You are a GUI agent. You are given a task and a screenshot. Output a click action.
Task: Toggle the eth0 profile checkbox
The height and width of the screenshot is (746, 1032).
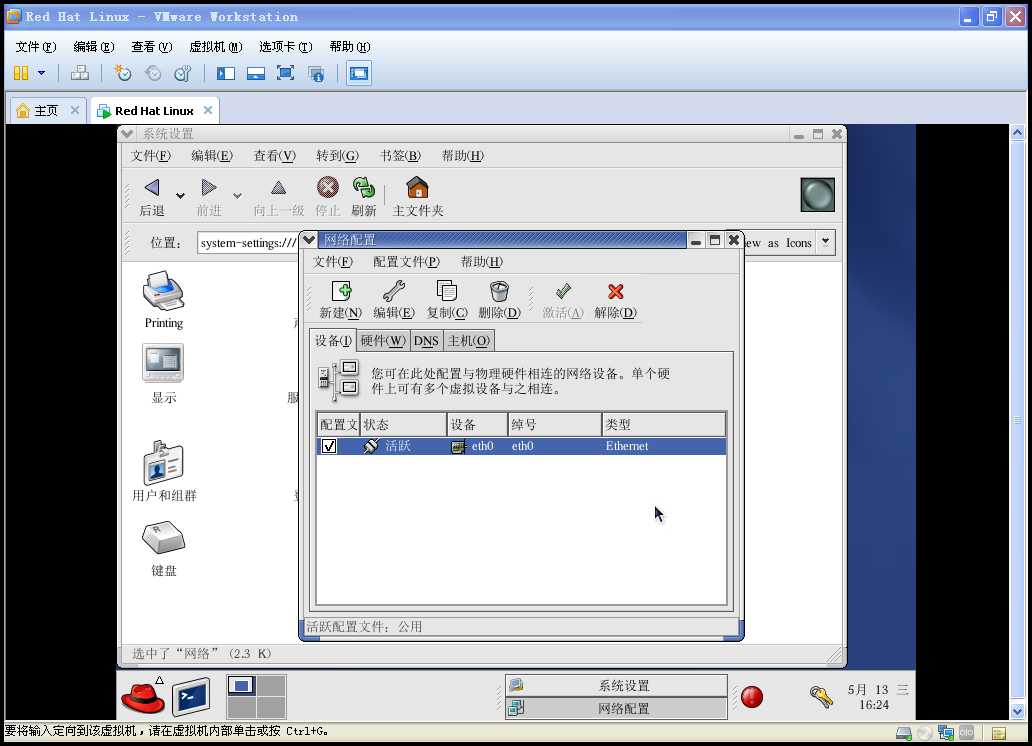(x=328, y=446)
